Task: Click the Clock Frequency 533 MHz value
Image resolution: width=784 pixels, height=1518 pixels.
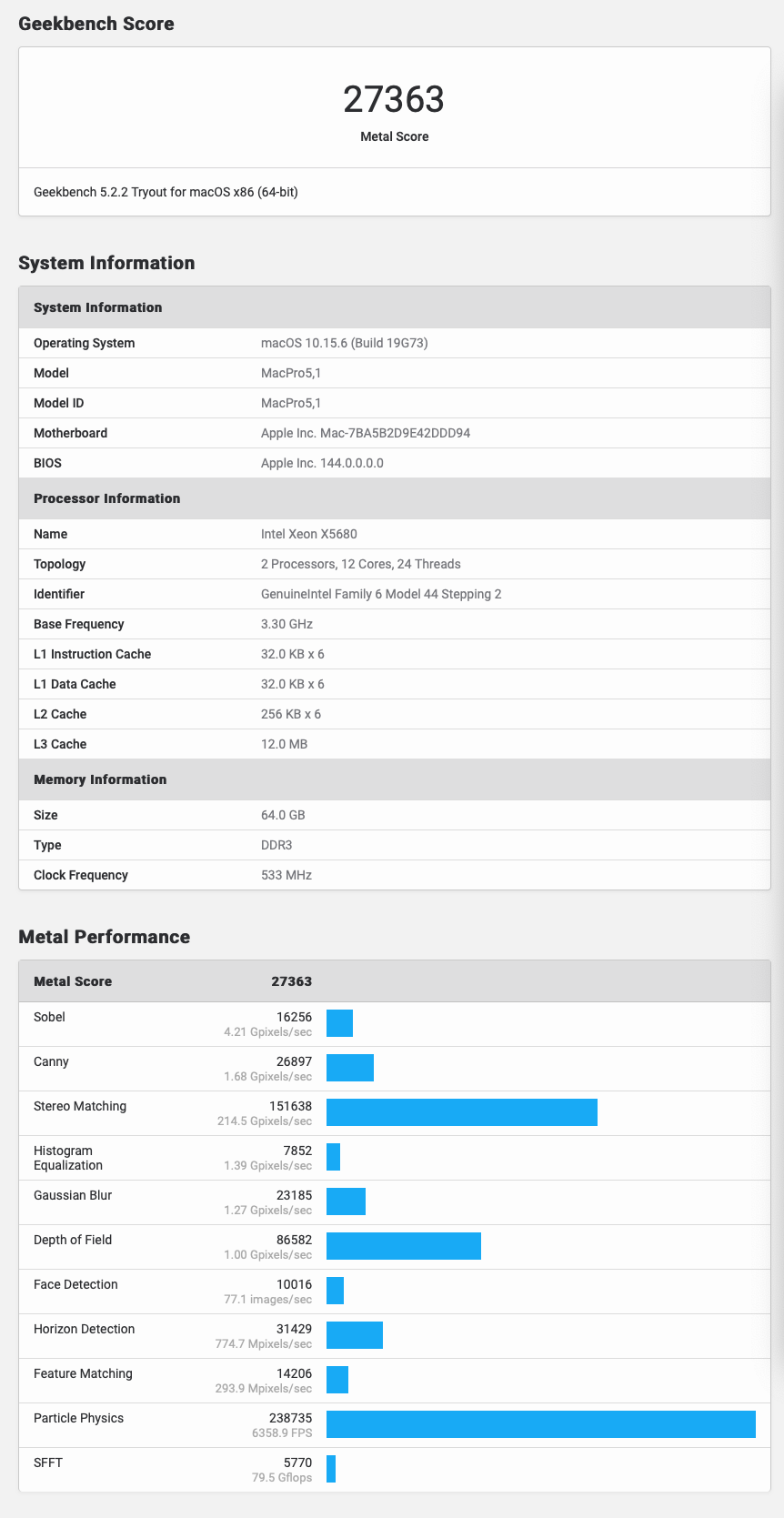Action: click(286, 875)
